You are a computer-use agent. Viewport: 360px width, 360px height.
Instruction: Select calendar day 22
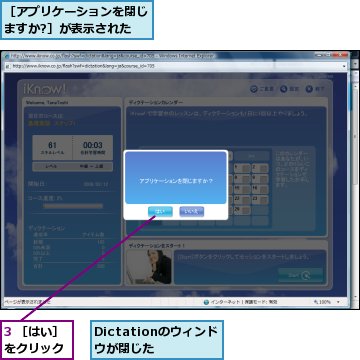242,200
